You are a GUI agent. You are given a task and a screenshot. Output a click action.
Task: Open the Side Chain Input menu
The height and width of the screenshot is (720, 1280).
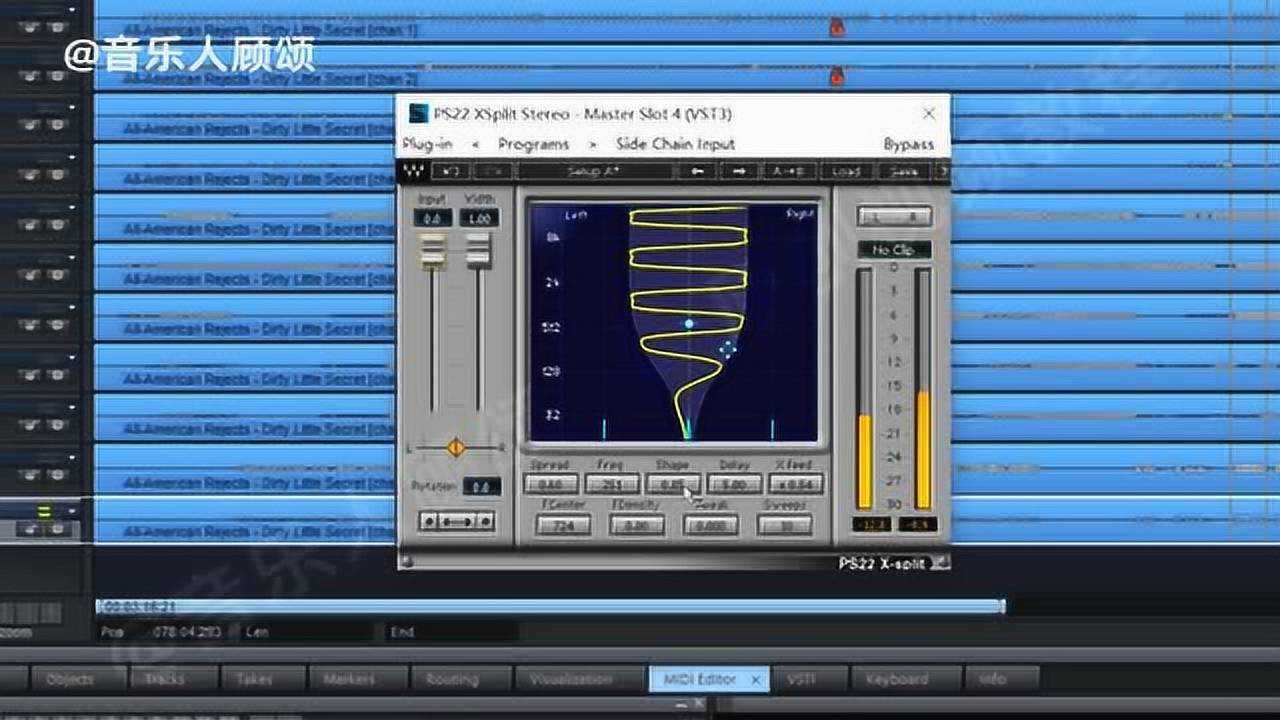[x=675, y=144]
